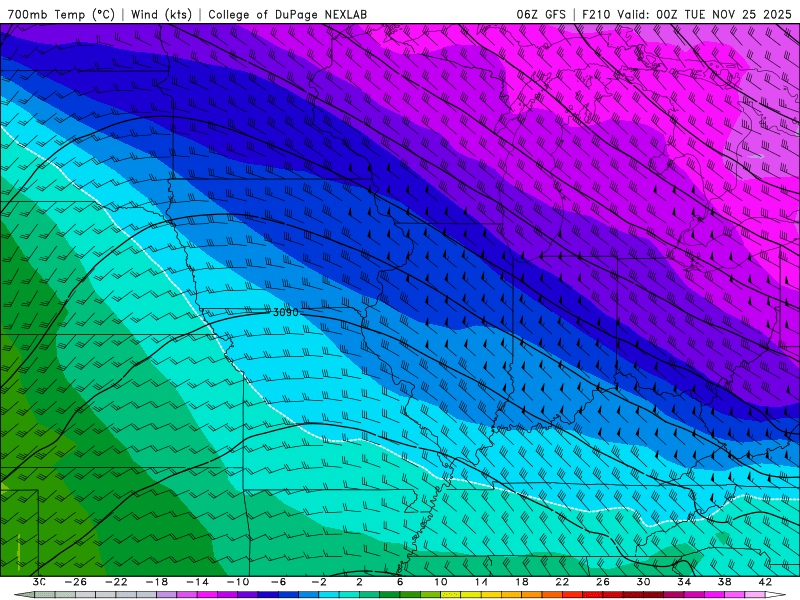The width and height of the screenshot is (800, 600).
Task: Click the '-6' colorbar scale label
Action: (x=279, y=582)
